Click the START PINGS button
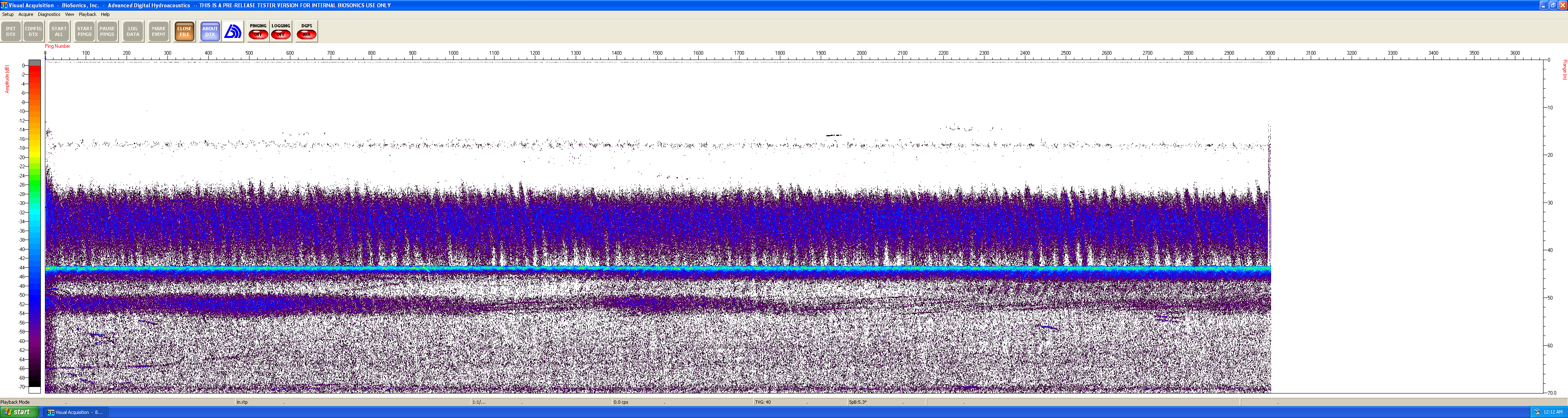Image resolution: width=1568 pixels, height=418 pixels. (x=85, y=32)
